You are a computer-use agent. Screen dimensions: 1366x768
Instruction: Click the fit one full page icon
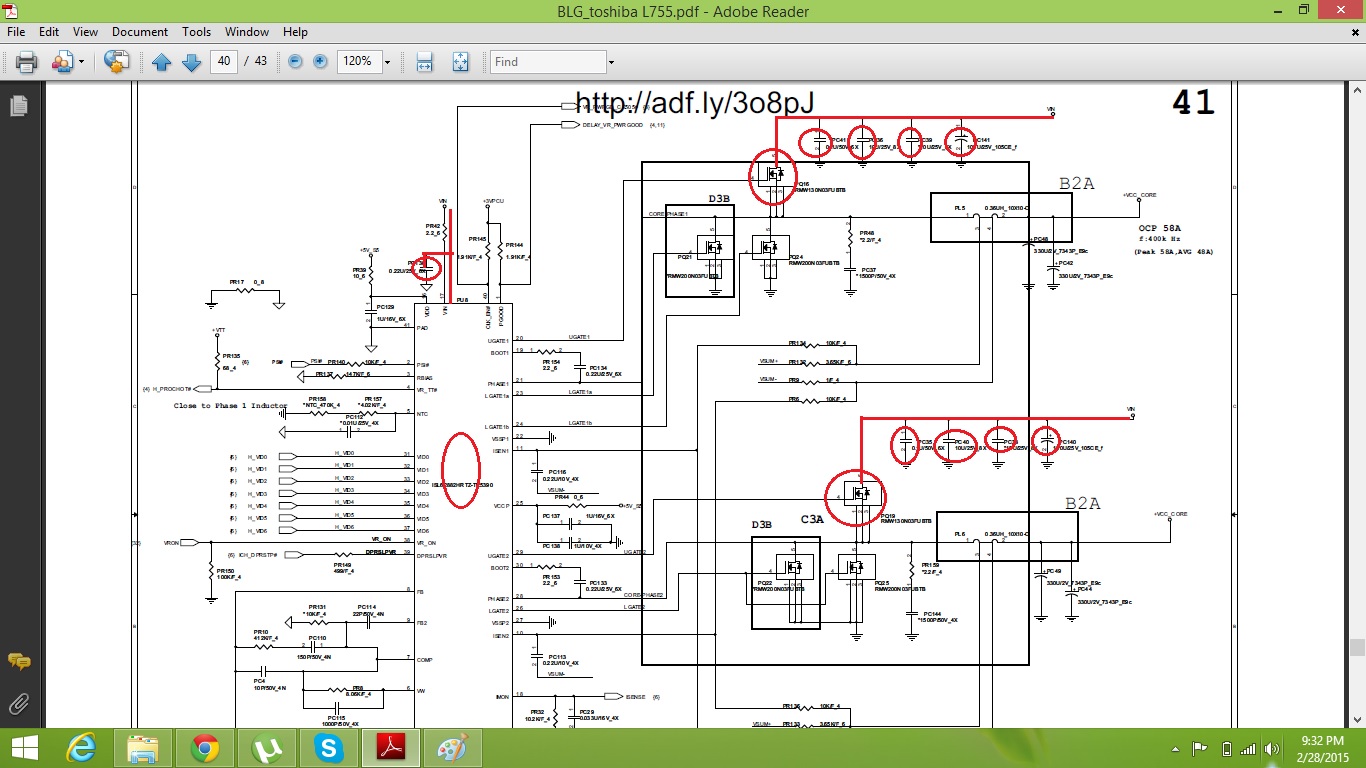point(460,62)
